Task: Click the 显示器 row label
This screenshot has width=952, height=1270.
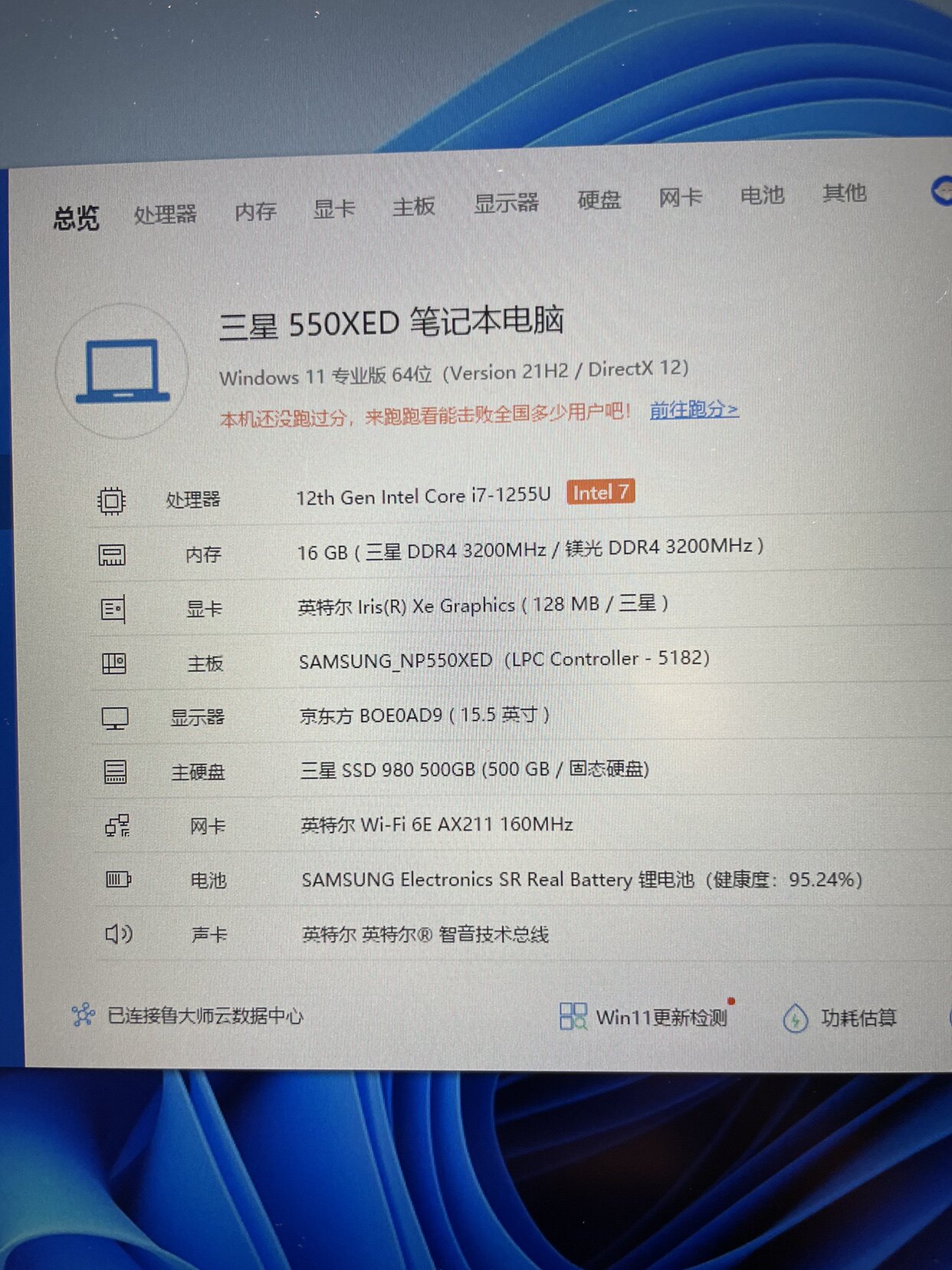Action: coord(198,718)
